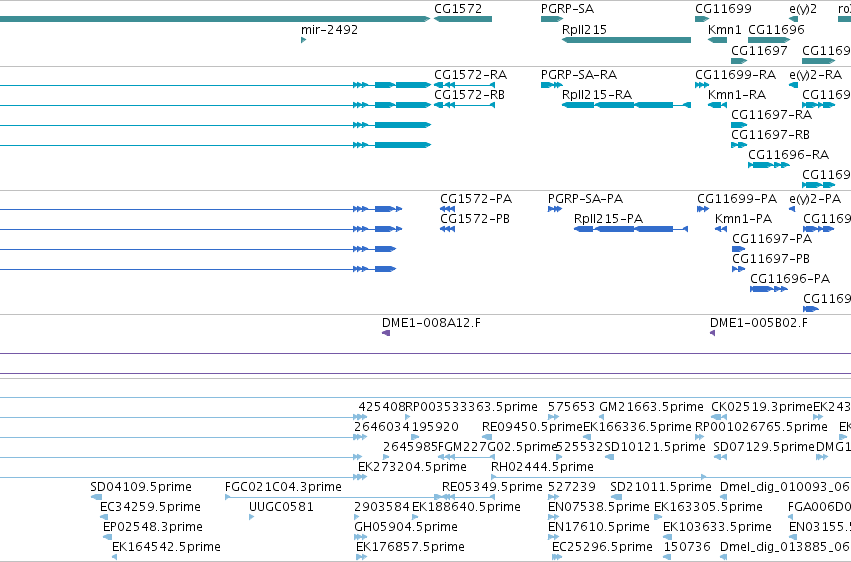Viewport: 851px width, 562px height.
Task: Open the CG11697-PB protein label
Action: click(x=771, y=259)
